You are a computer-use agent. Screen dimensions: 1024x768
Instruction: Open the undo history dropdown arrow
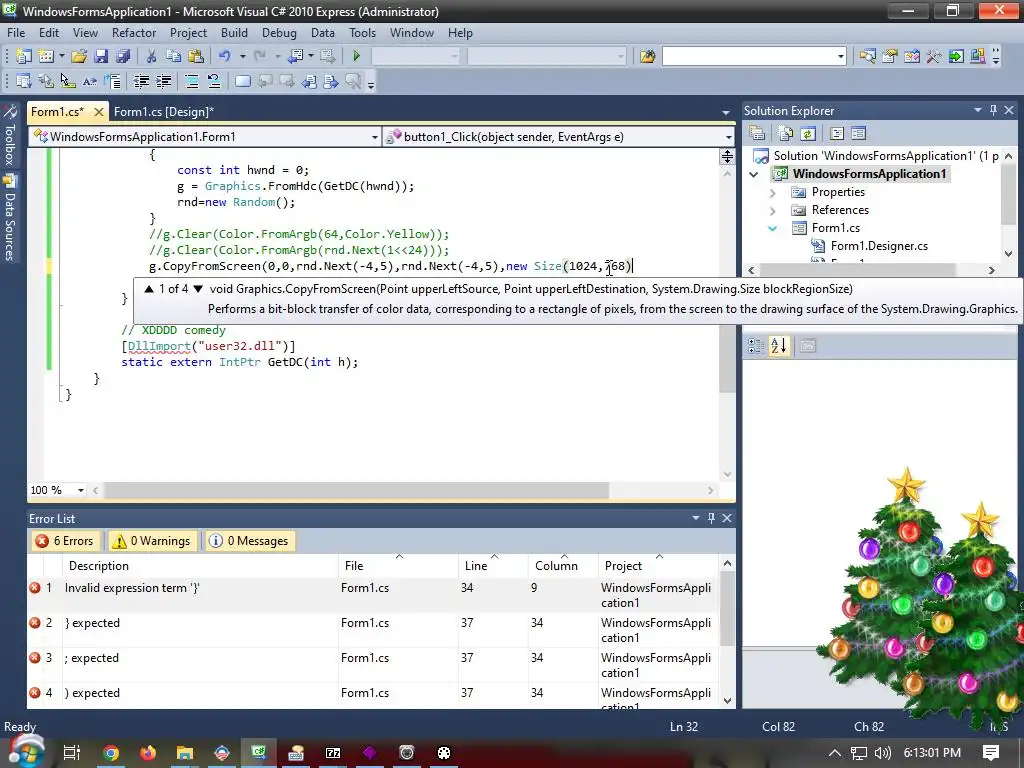[242, 57]
